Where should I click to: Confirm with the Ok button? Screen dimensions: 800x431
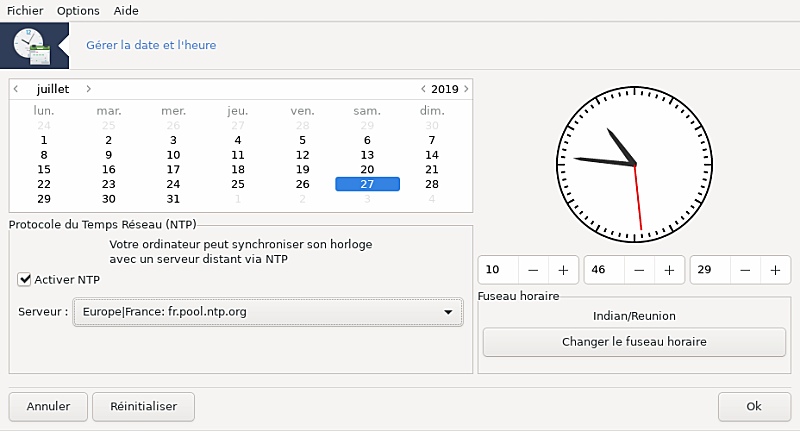coord(754,406)
